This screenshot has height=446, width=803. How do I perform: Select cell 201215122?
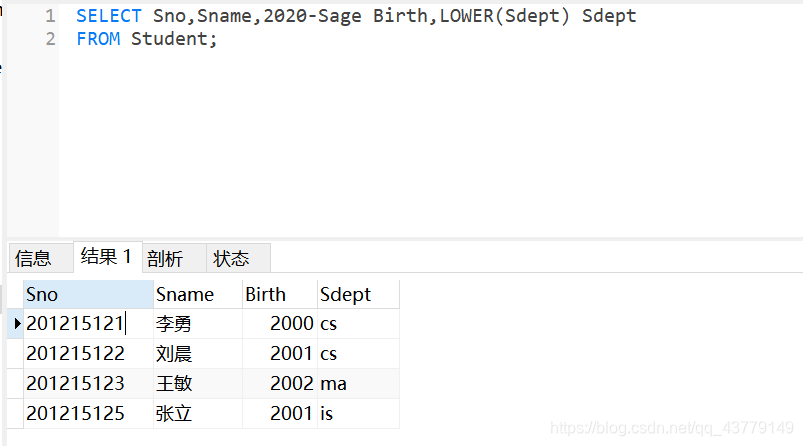point(88,354)
